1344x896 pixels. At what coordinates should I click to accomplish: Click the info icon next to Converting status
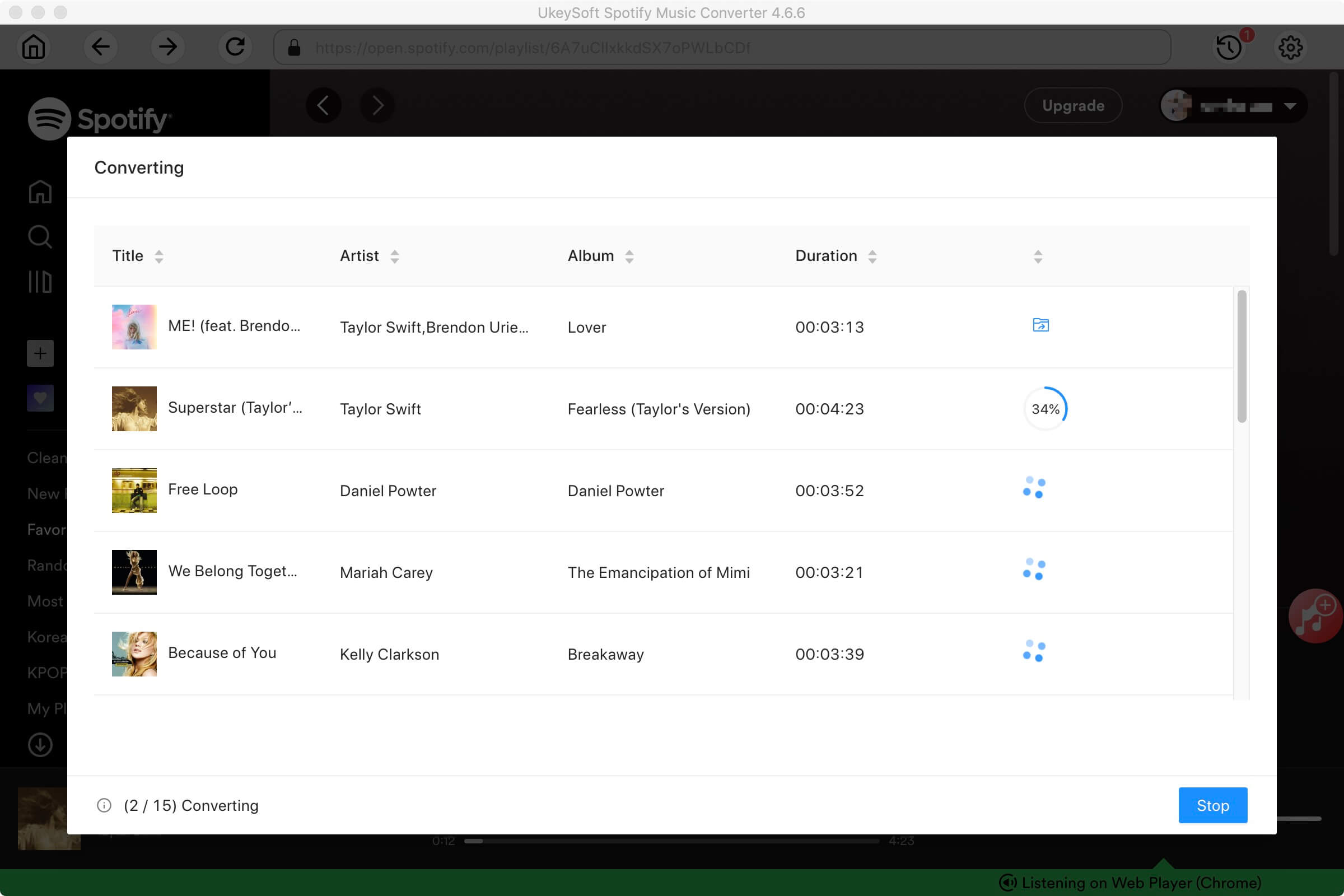pyautogui.click(x=104, y=805)
